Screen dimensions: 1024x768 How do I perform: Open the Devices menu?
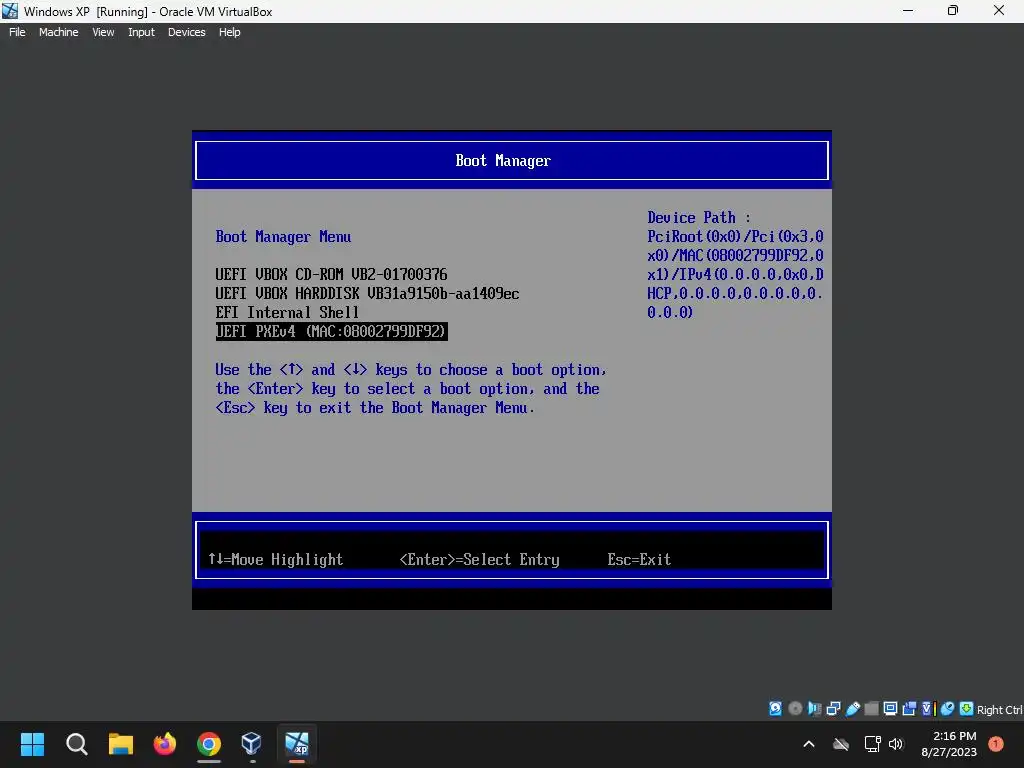click(x=186, y=32)
